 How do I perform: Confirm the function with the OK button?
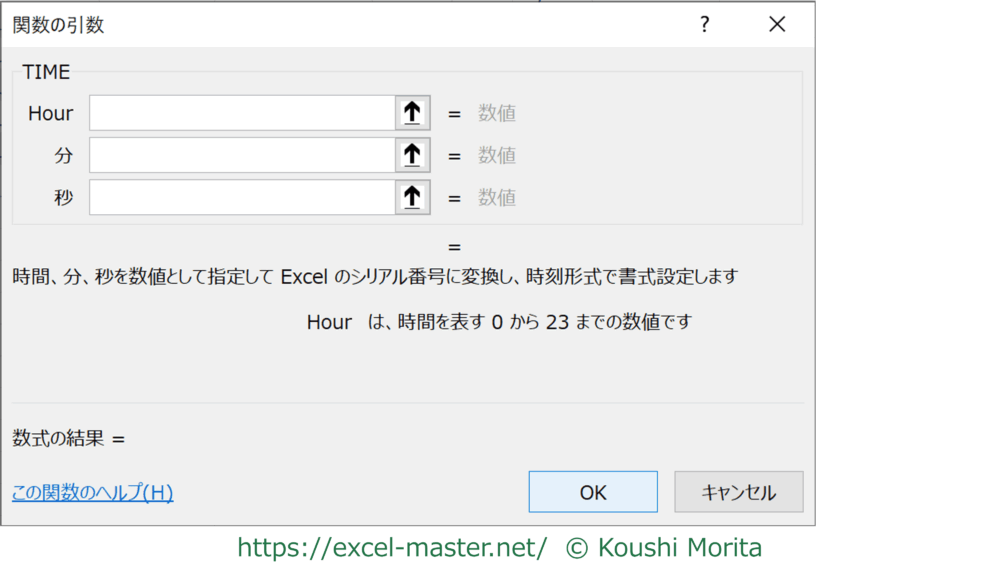click(x=593, y=492)
